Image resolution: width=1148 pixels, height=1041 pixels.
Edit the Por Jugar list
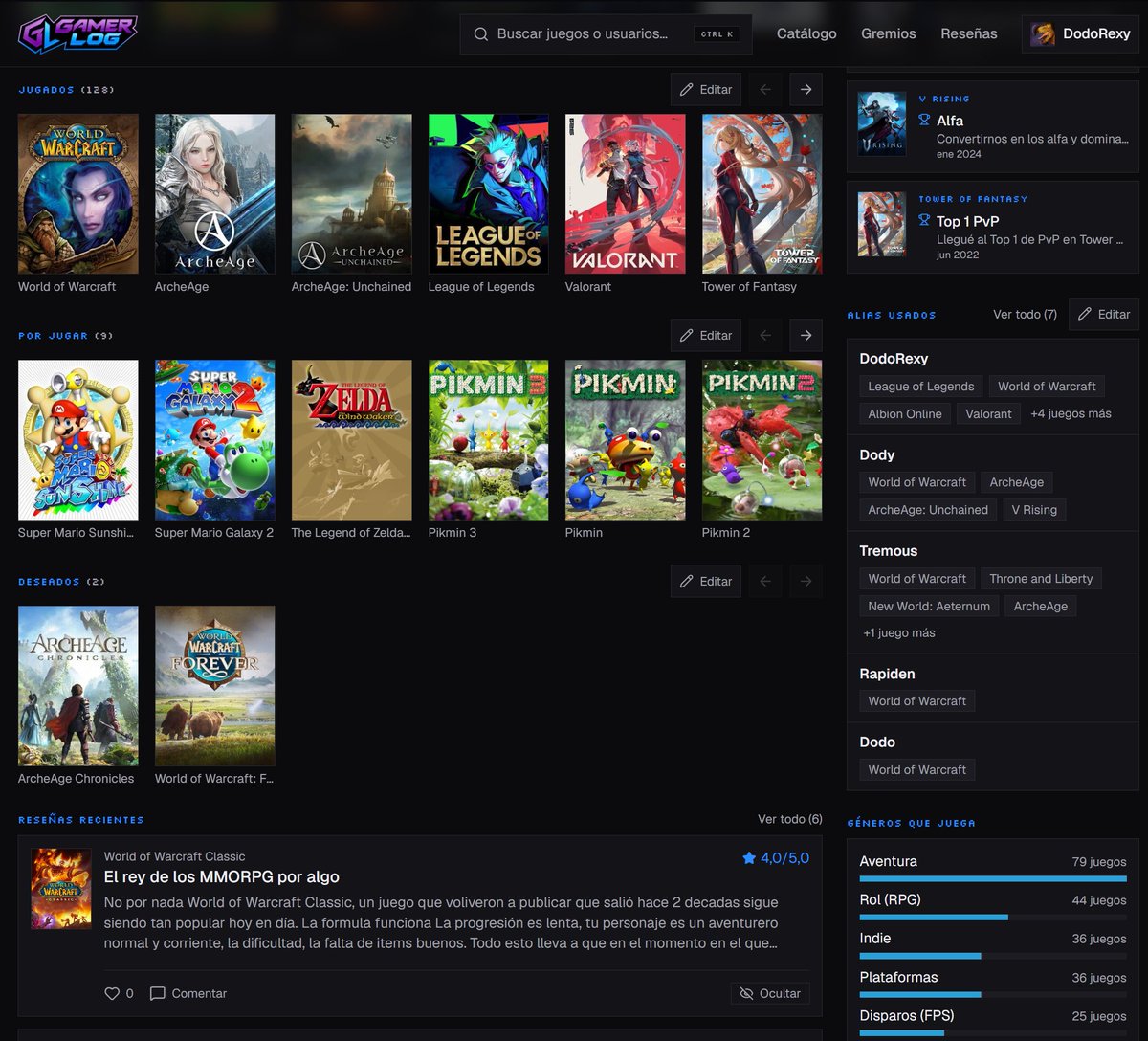point(706,335)
